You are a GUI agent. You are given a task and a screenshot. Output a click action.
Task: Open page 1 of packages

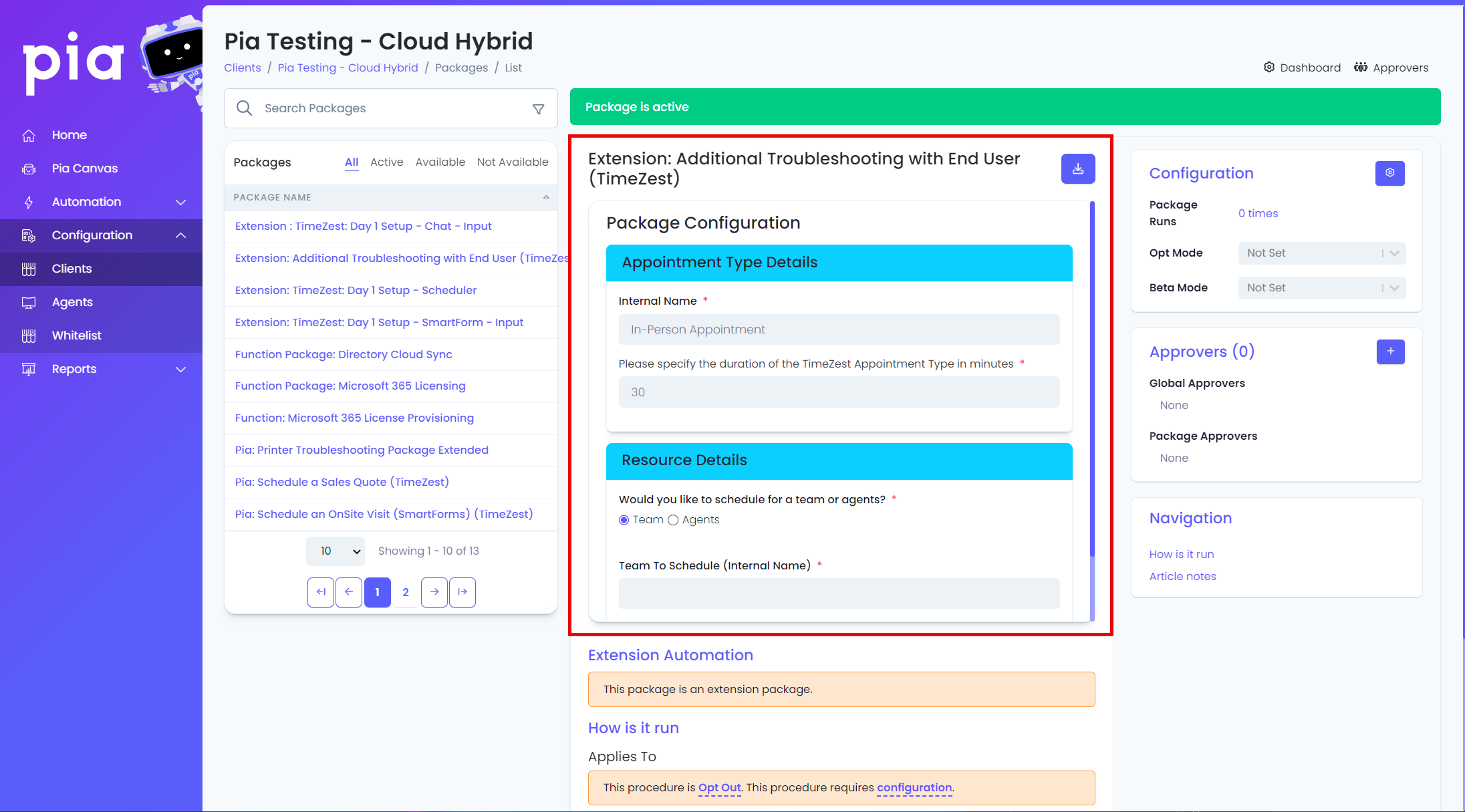pyautogui.click(x=378, y=592)
